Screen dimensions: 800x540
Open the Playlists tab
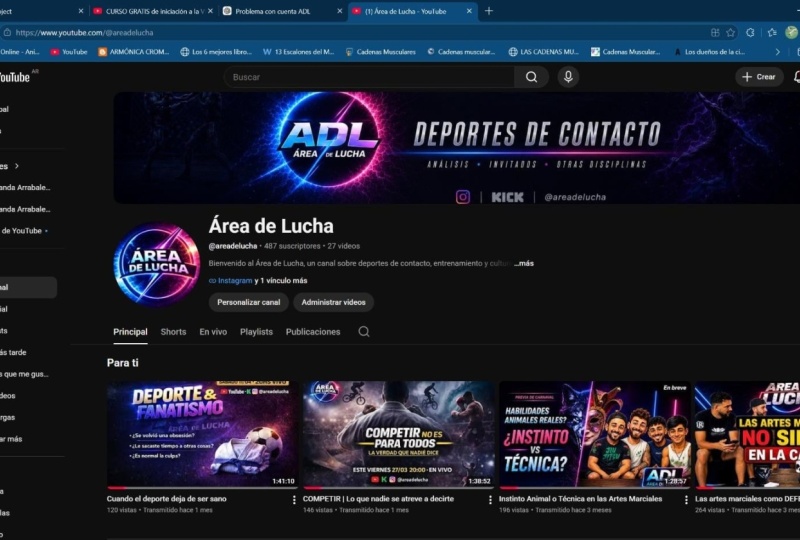256,332
